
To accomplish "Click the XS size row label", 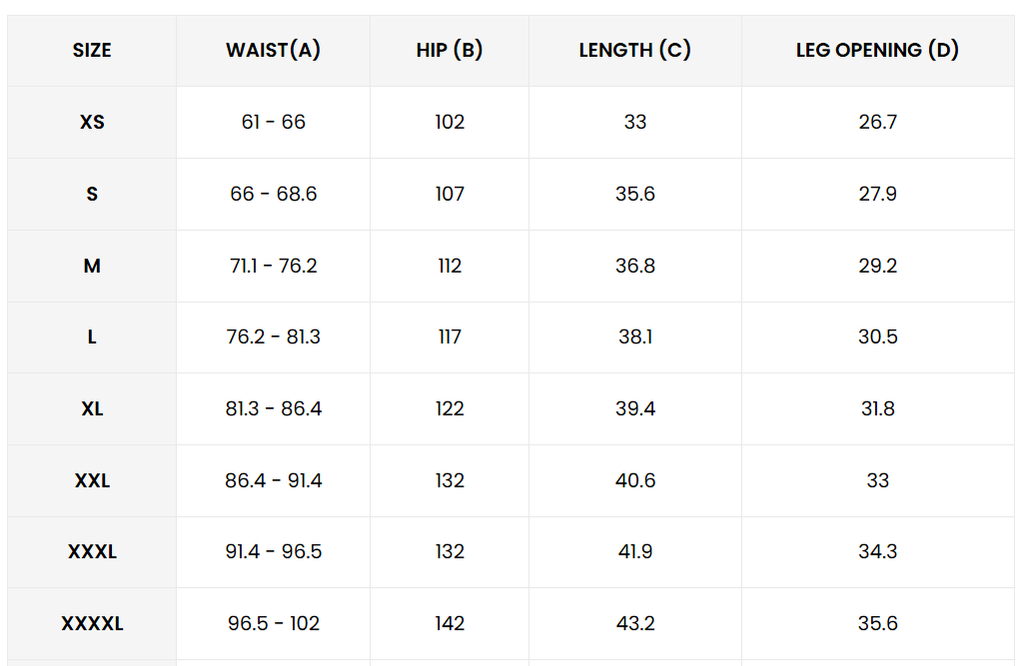I will coord(92,122).
